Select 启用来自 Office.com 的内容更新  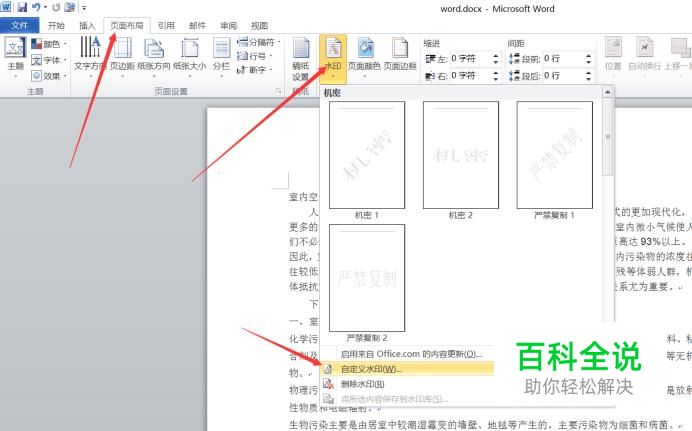(x=412, y=354)
